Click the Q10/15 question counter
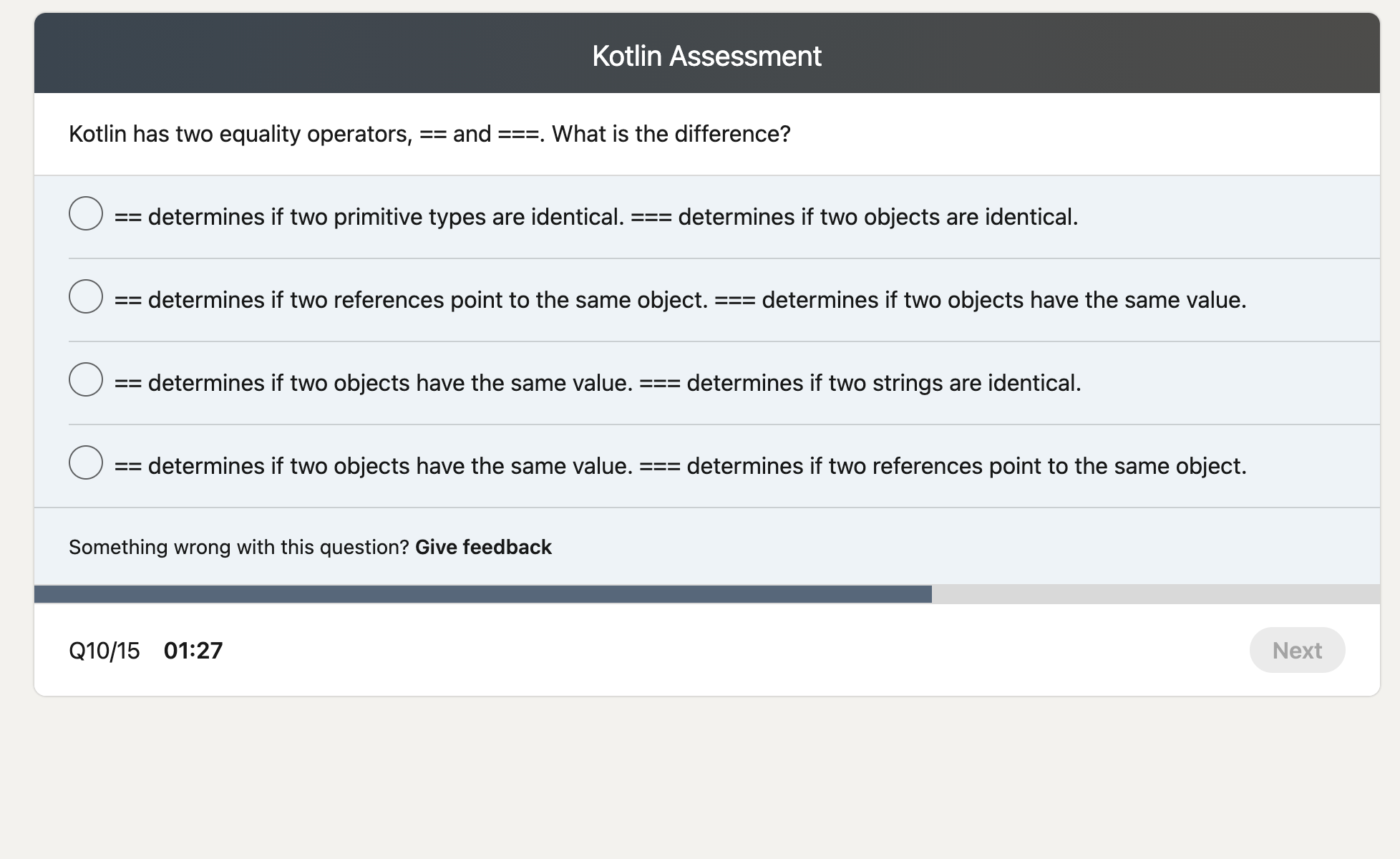The height and width of the screenshot is (859, 1400). tap(104, 650)
